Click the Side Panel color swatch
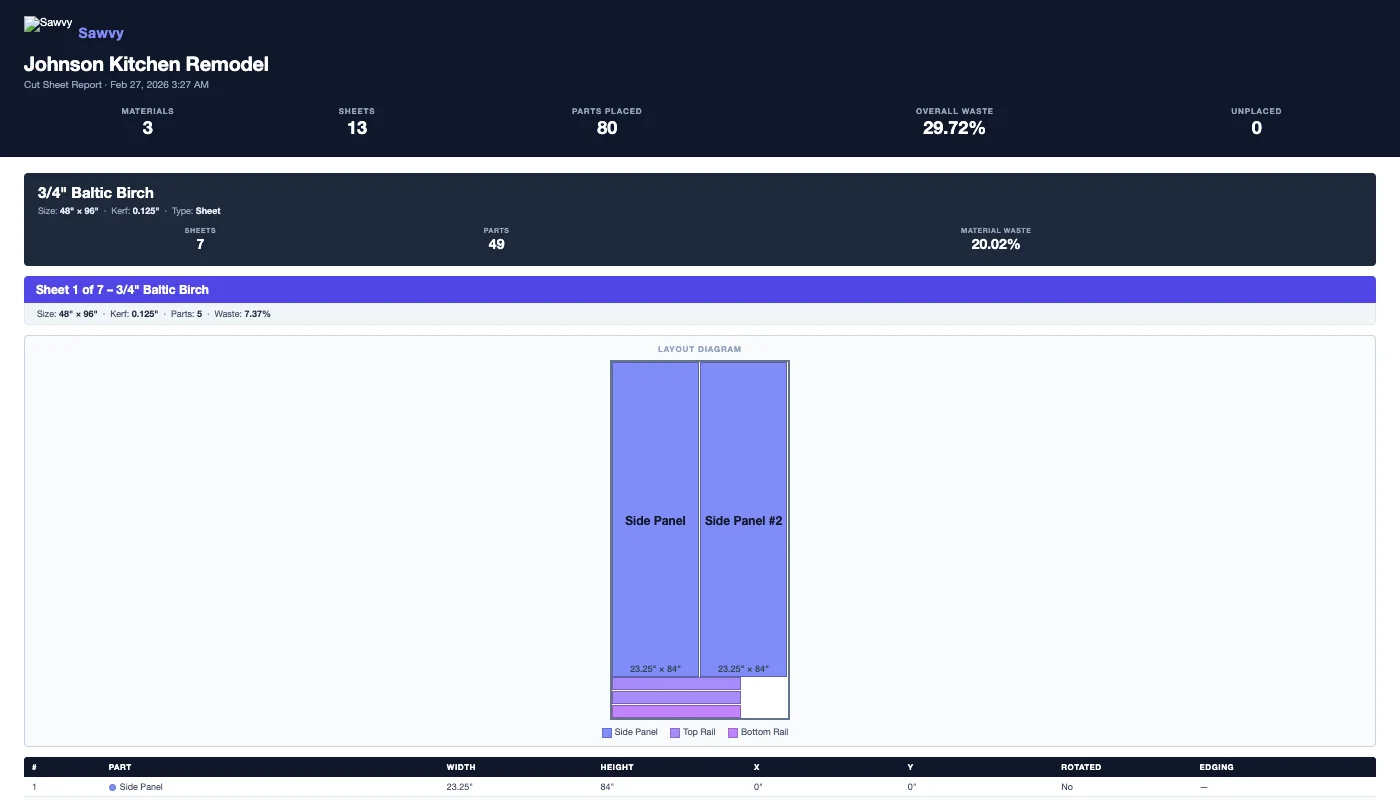 (x=605, y=731)
